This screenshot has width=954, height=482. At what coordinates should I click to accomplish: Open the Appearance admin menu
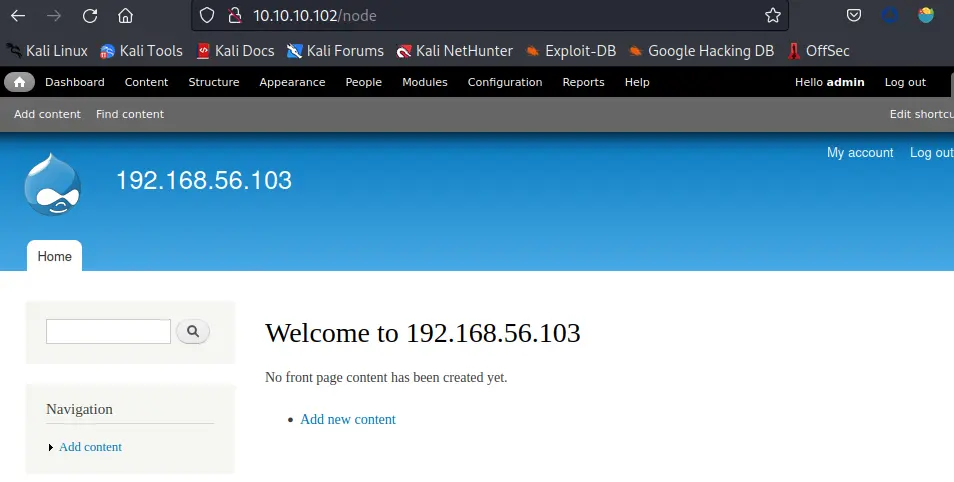pos(292,82)
